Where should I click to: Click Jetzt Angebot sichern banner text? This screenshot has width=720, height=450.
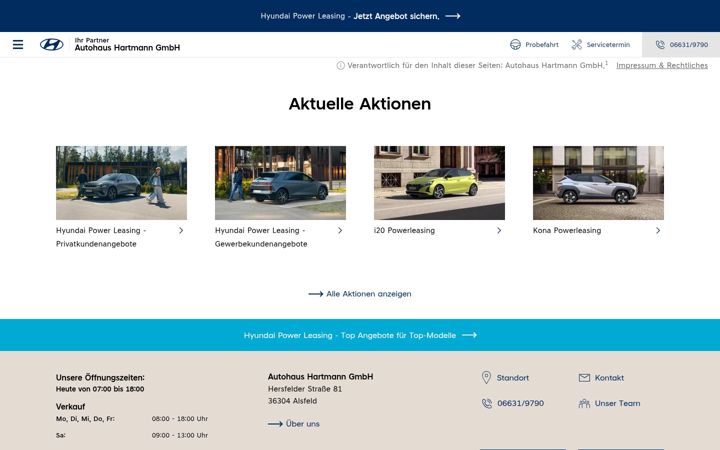pos(396,16)
